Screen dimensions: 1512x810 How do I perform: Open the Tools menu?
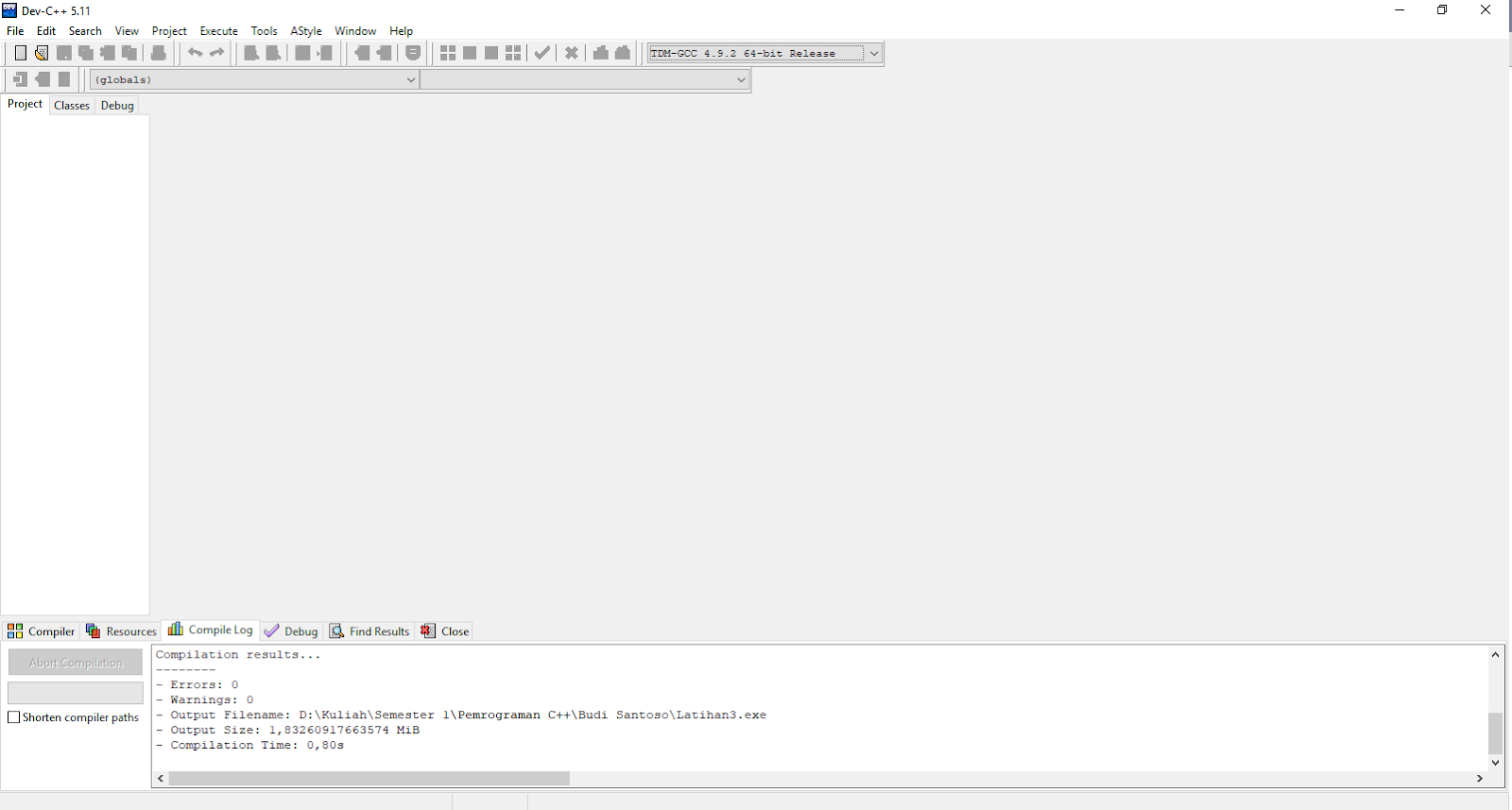pyautogui.click(x=265, y=30)
